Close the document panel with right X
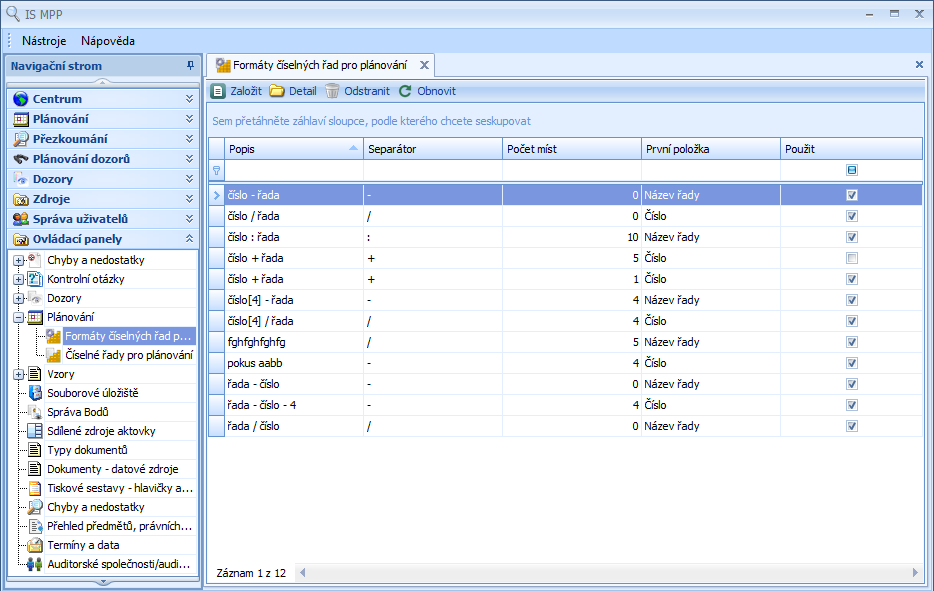The width and height of the screenshot is (934, 591). pos(919,64)
